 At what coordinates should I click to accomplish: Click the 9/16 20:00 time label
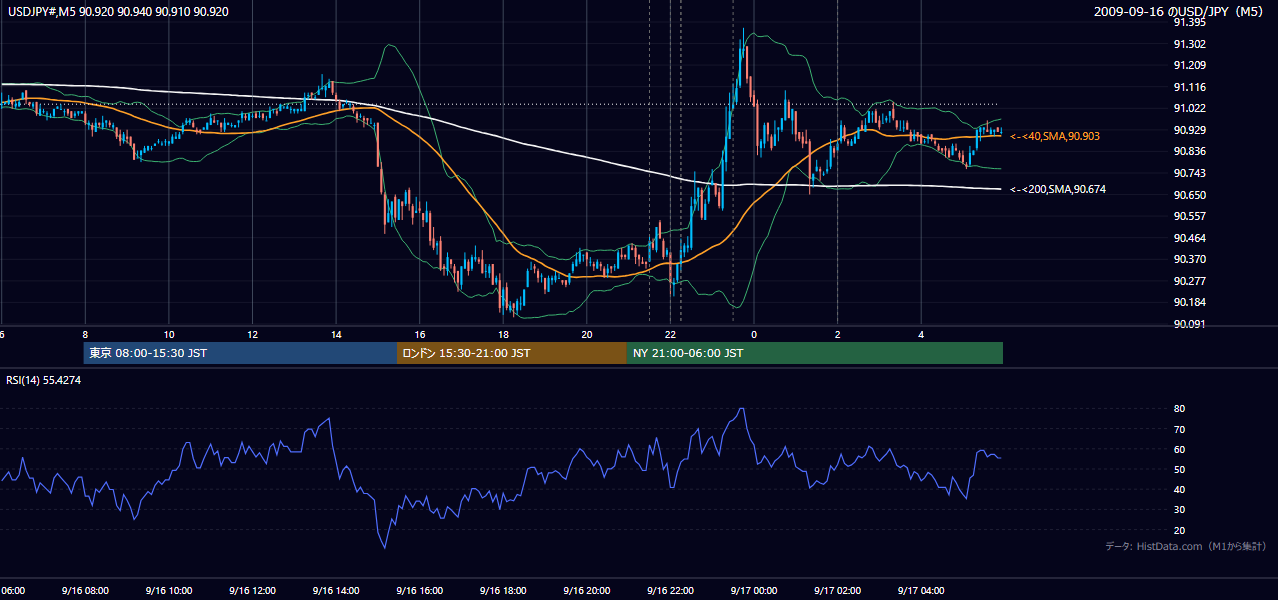pos(586,591)
